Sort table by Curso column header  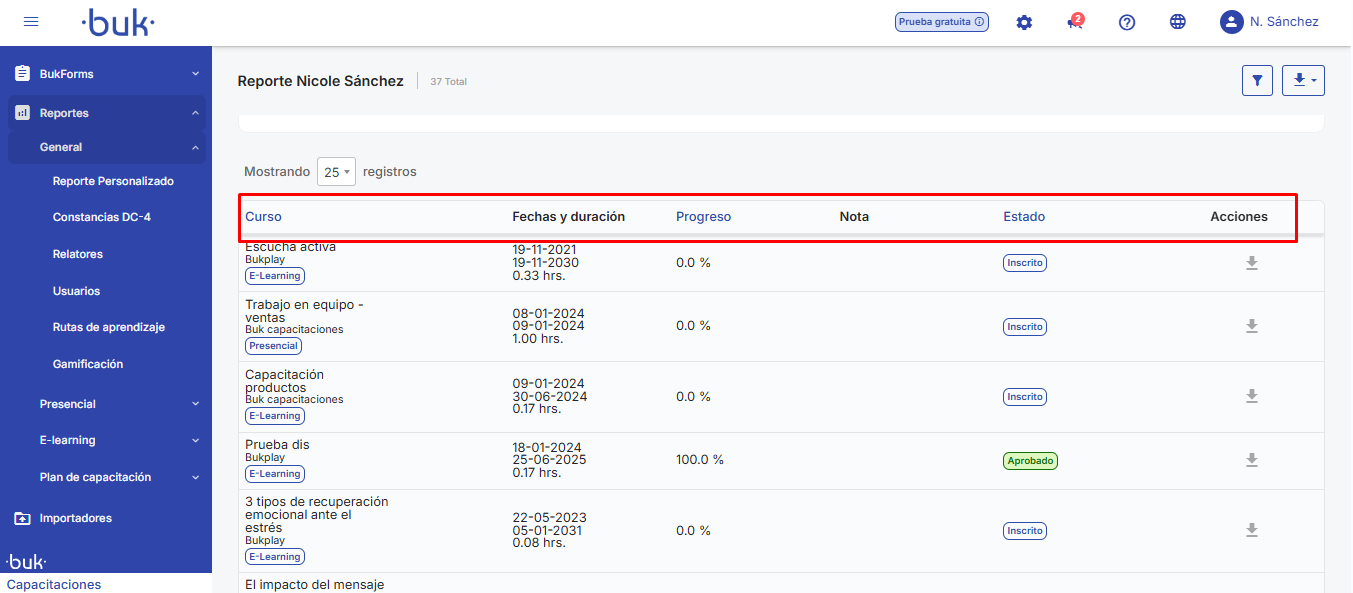(x=263, y=217)
